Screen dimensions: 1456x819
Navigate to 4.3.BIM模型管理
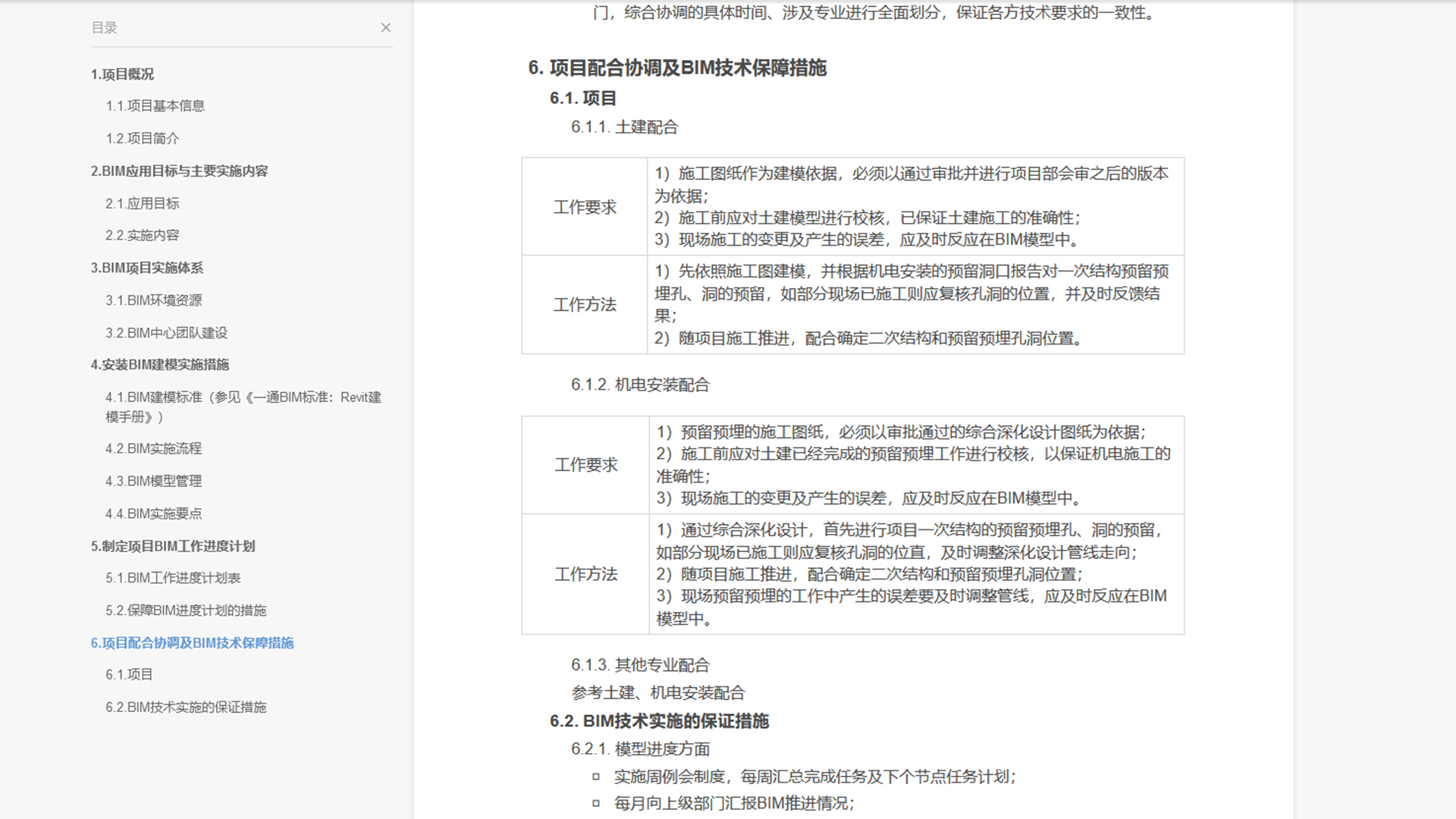[x=154, y=482]
